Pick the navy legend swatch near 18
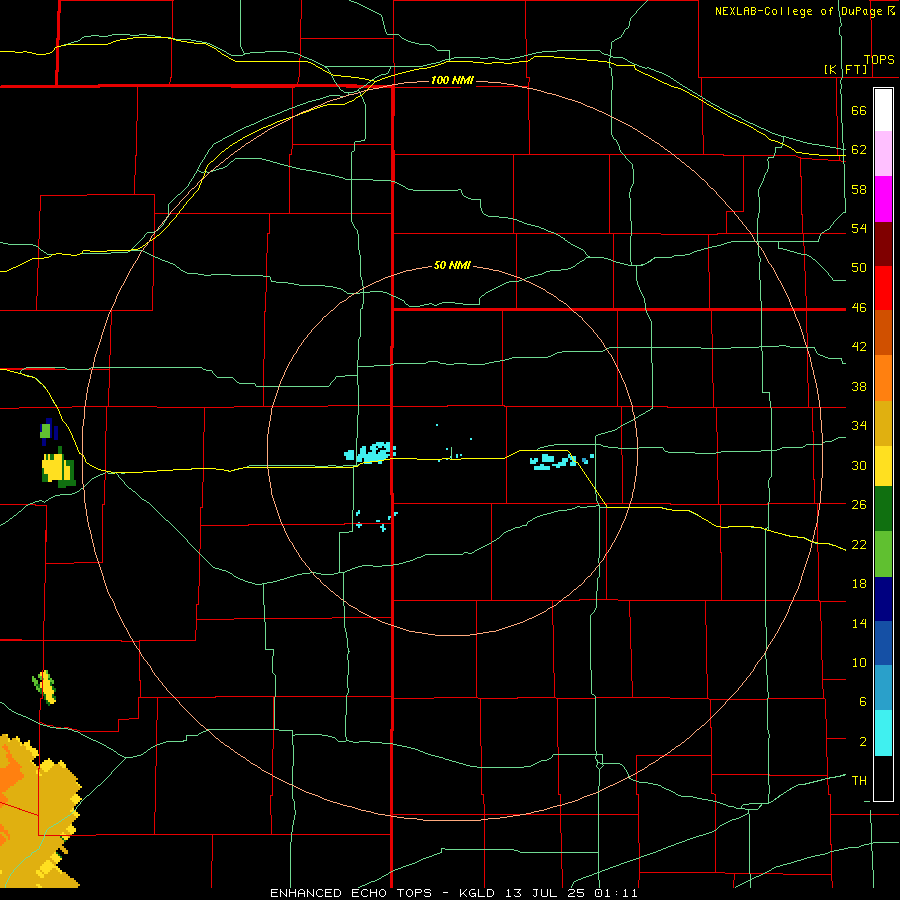This screenshot has height=900, width=900. pyautogui.click(x=883, y=599)
